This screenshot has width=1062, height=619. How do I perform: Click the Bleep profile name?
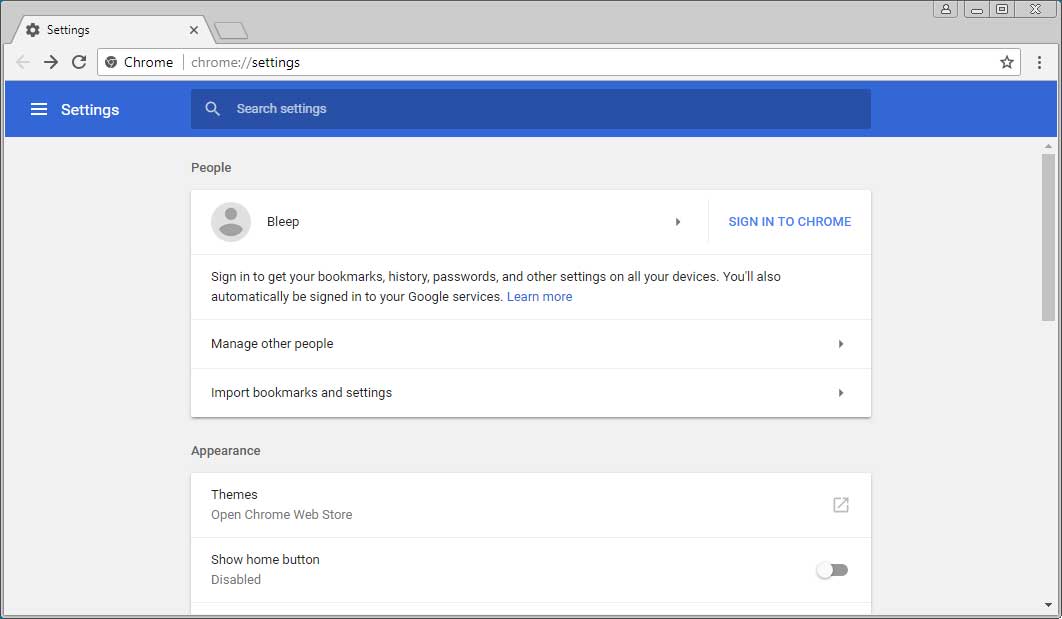click(x=283, y=221)
